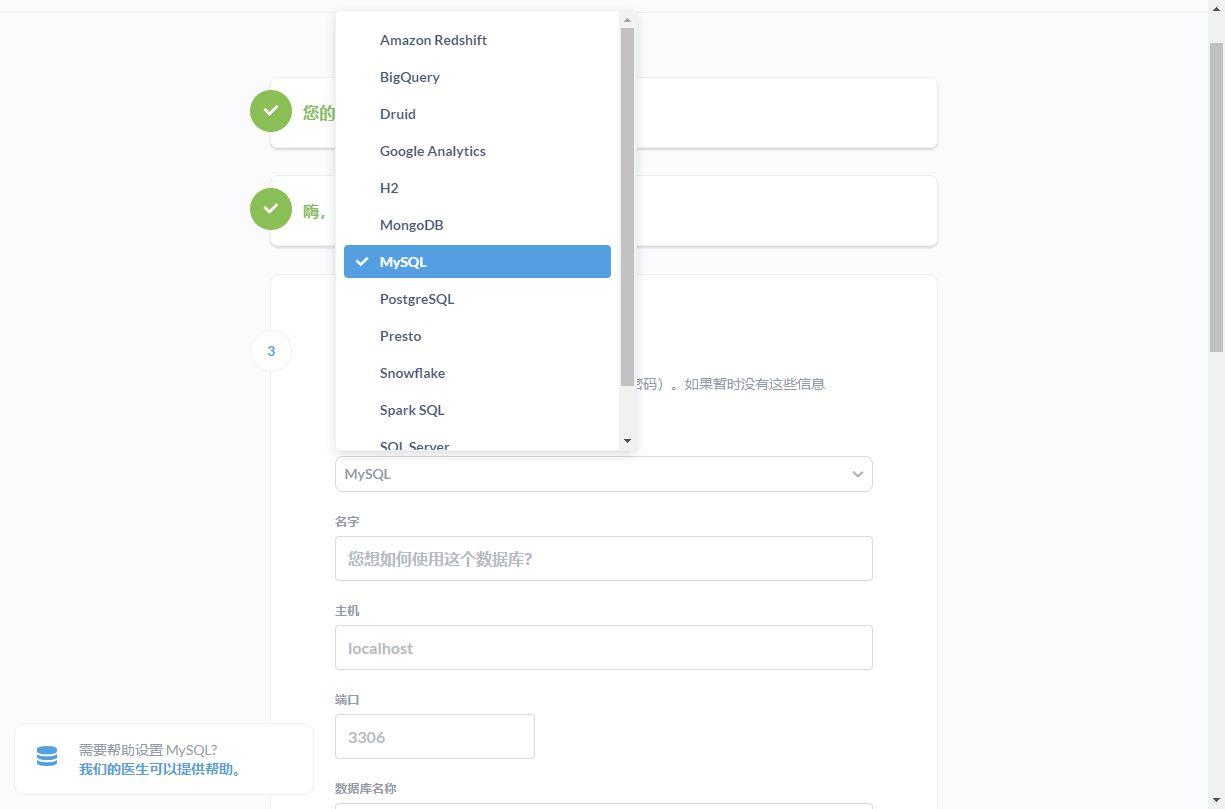Click the database icon in the help card
Screen dimensions: 1225x809
47,757
